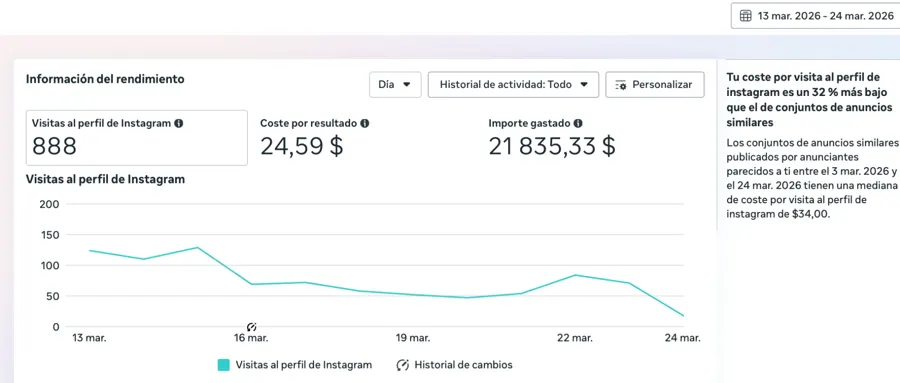Image resolution: width=900 pixels, height=383 pixels.
Task: Click the Personalizar button
Action: pyautogui.click(x=654, y=84)
